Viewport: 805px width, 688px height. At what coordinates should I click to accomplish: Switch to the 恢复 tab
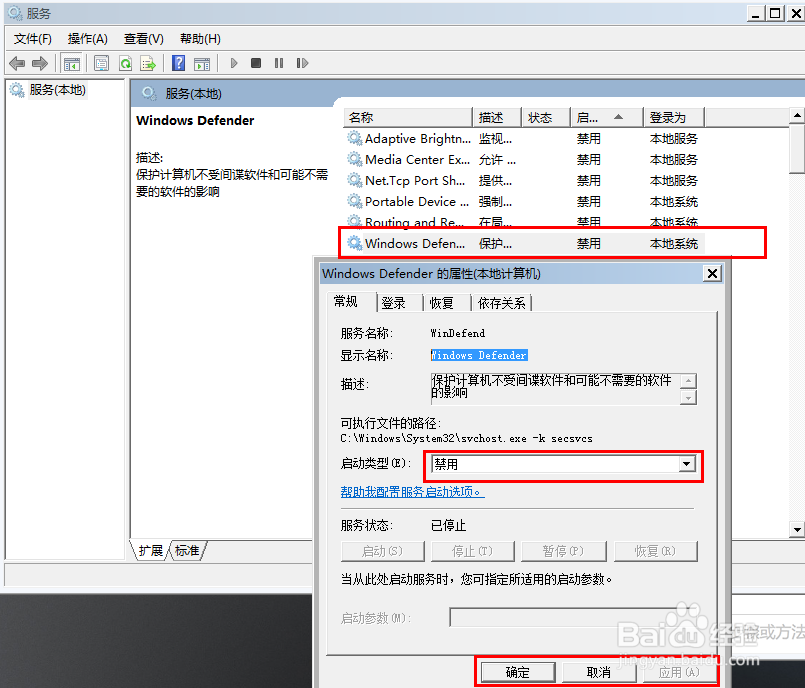444,302
